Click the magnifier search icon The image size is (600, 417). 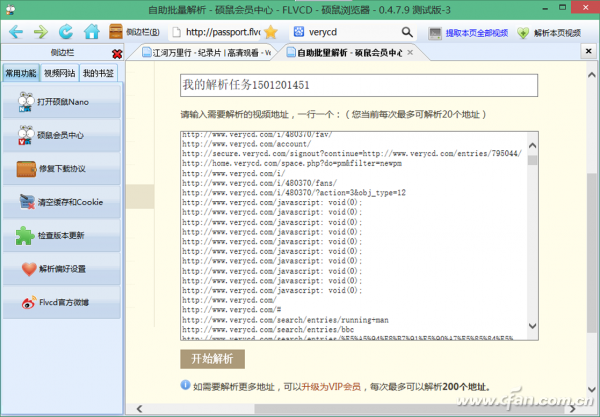pyautogui.click(x=407, y=32)
